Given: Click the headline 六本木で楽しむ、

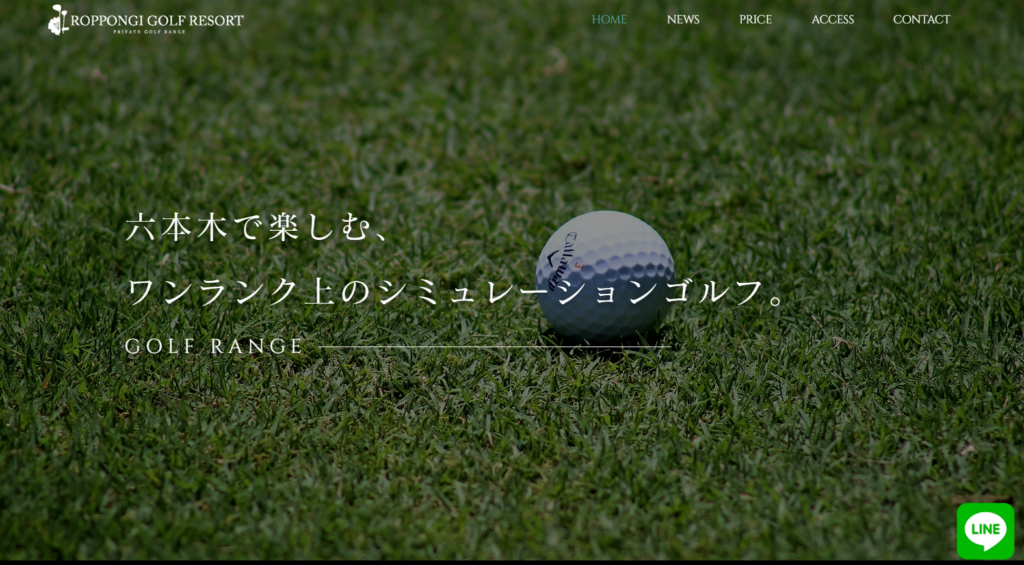Looking at the screenshot, I should coord(258,228).
